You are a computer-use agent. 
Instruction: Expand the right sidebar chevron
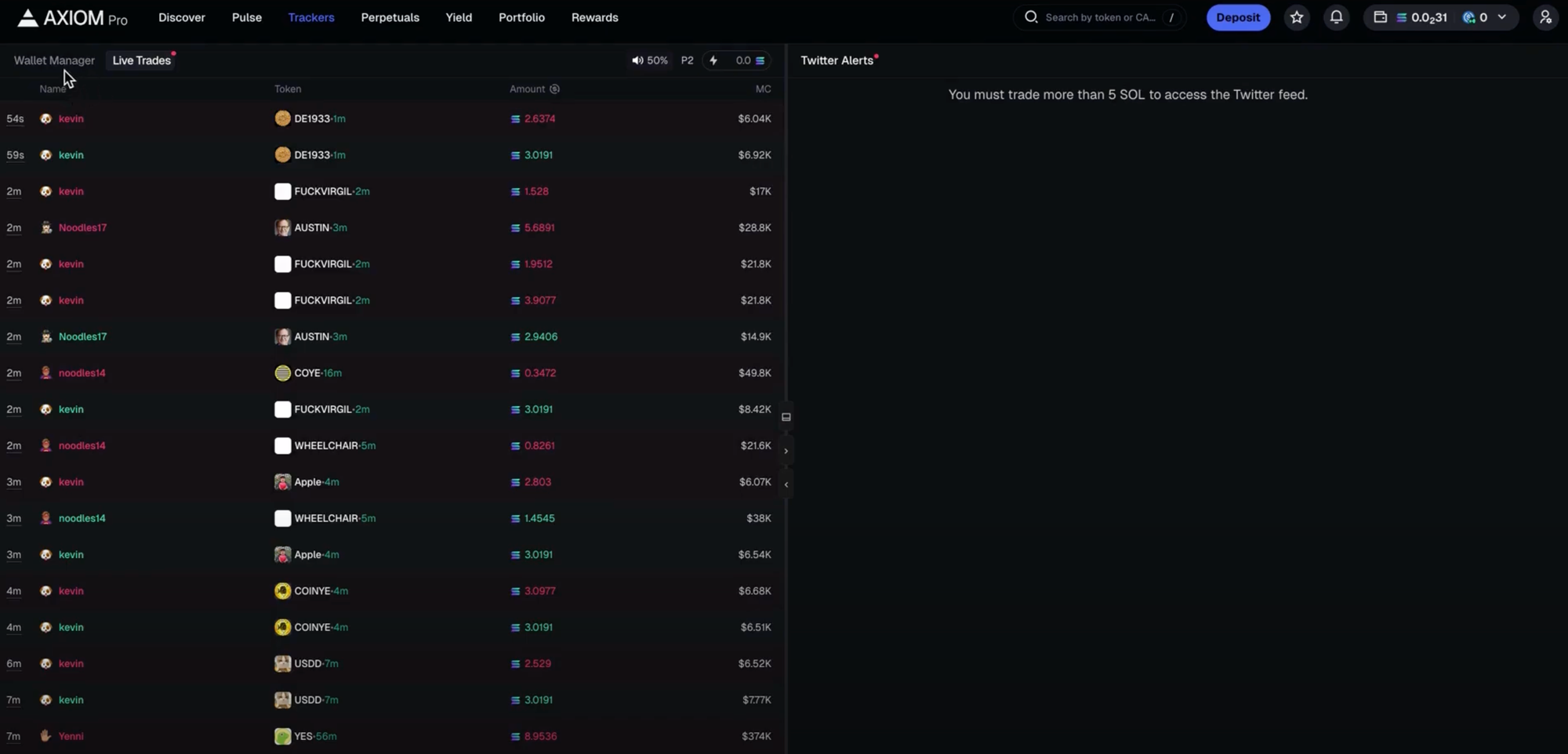point(786,451)
